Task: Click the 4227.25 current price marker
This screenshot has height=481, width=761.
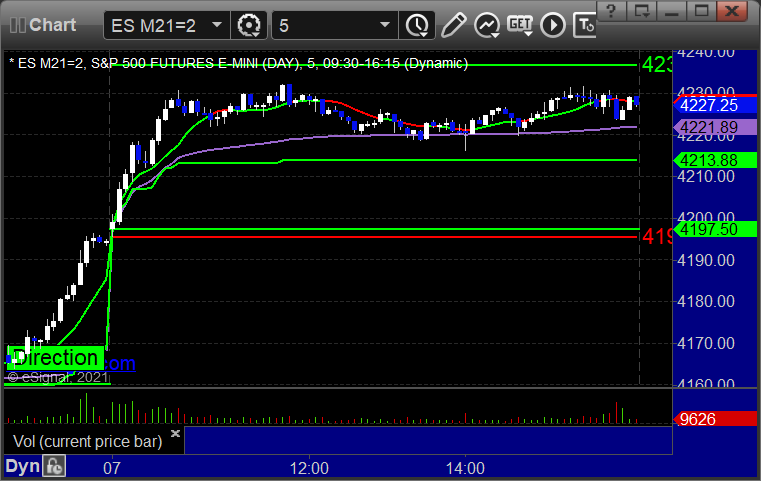Action: pos(715,105)
